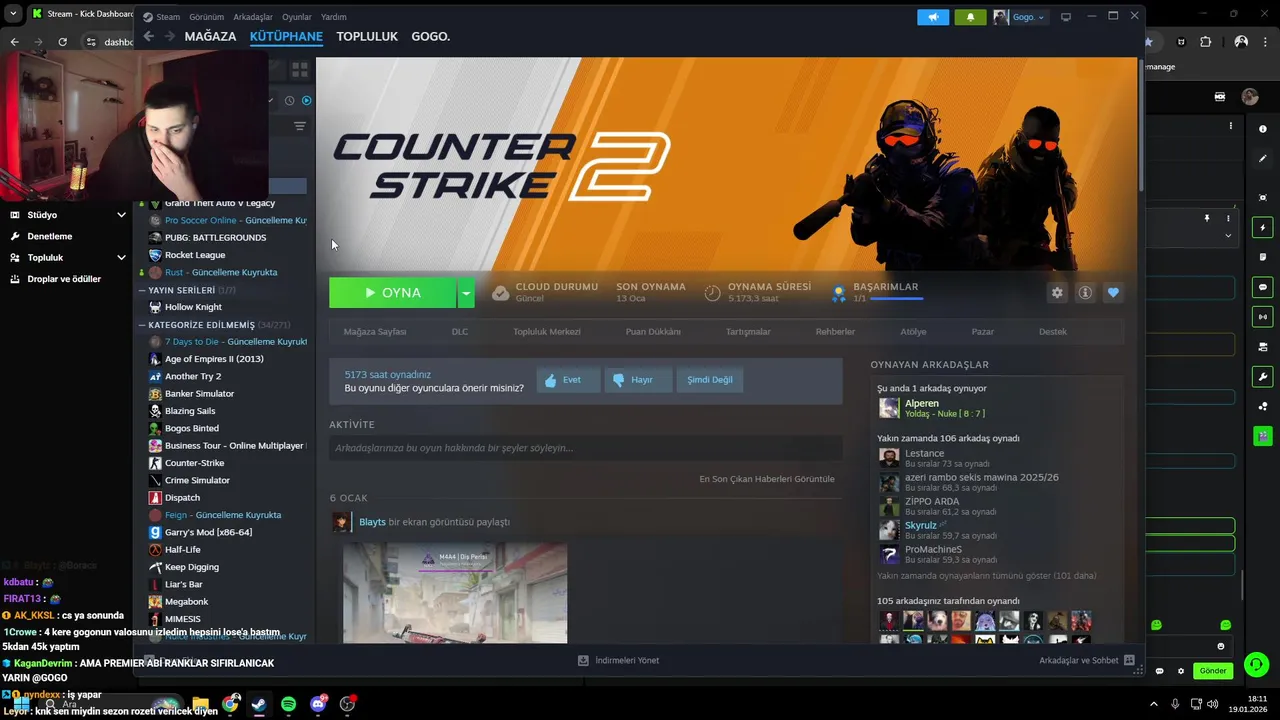1280x720 pixels.
Task: Toggle the favorite heart icon
Action: 1113,293
